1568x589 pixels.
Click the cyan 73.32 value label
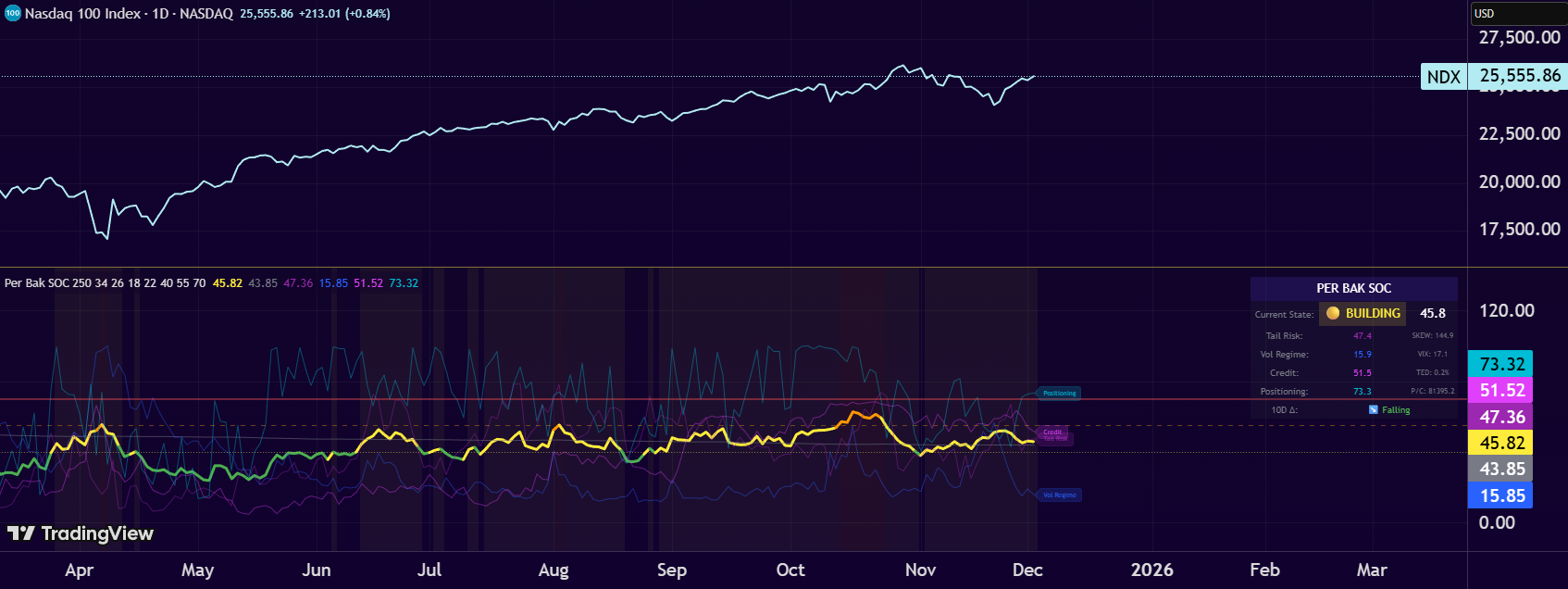[1500, 364]
